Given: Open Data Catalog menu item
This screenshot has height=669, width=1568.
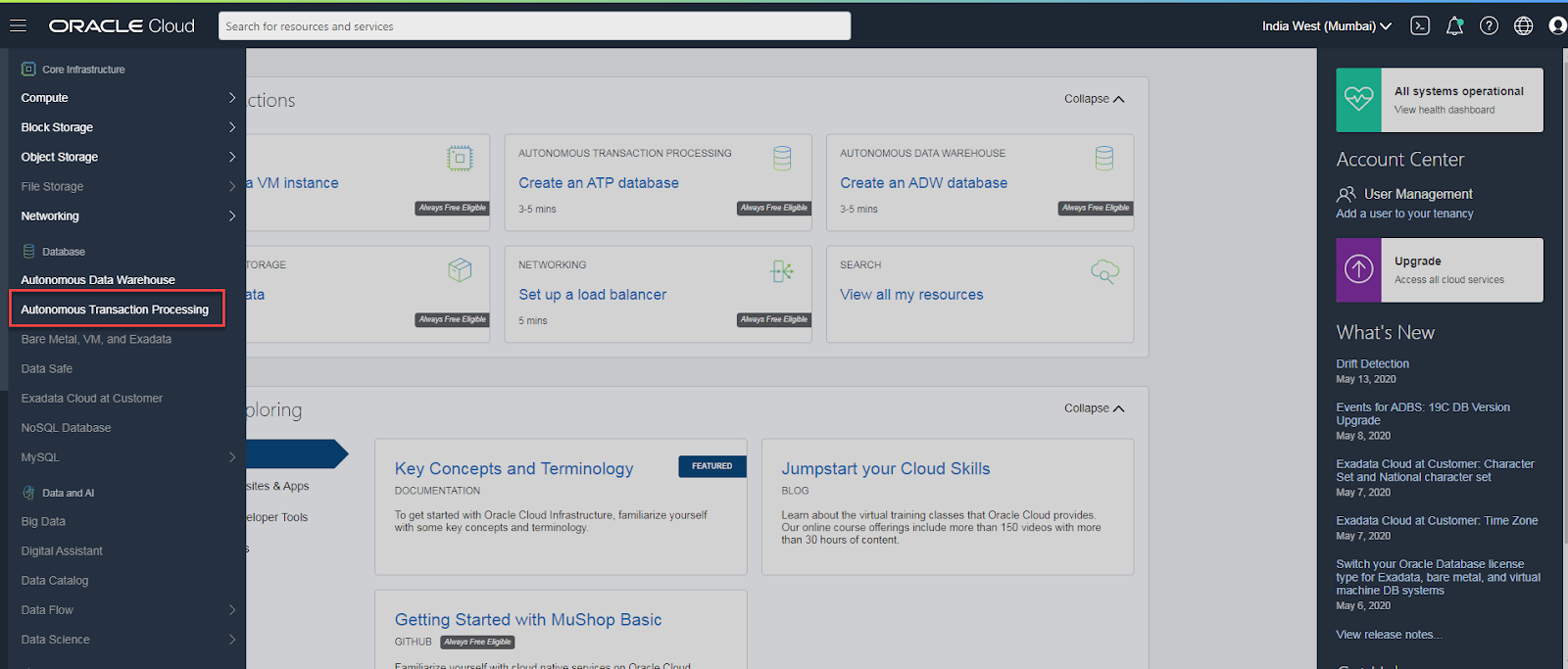Looking at the screenshot, I should tap(55, 581).
